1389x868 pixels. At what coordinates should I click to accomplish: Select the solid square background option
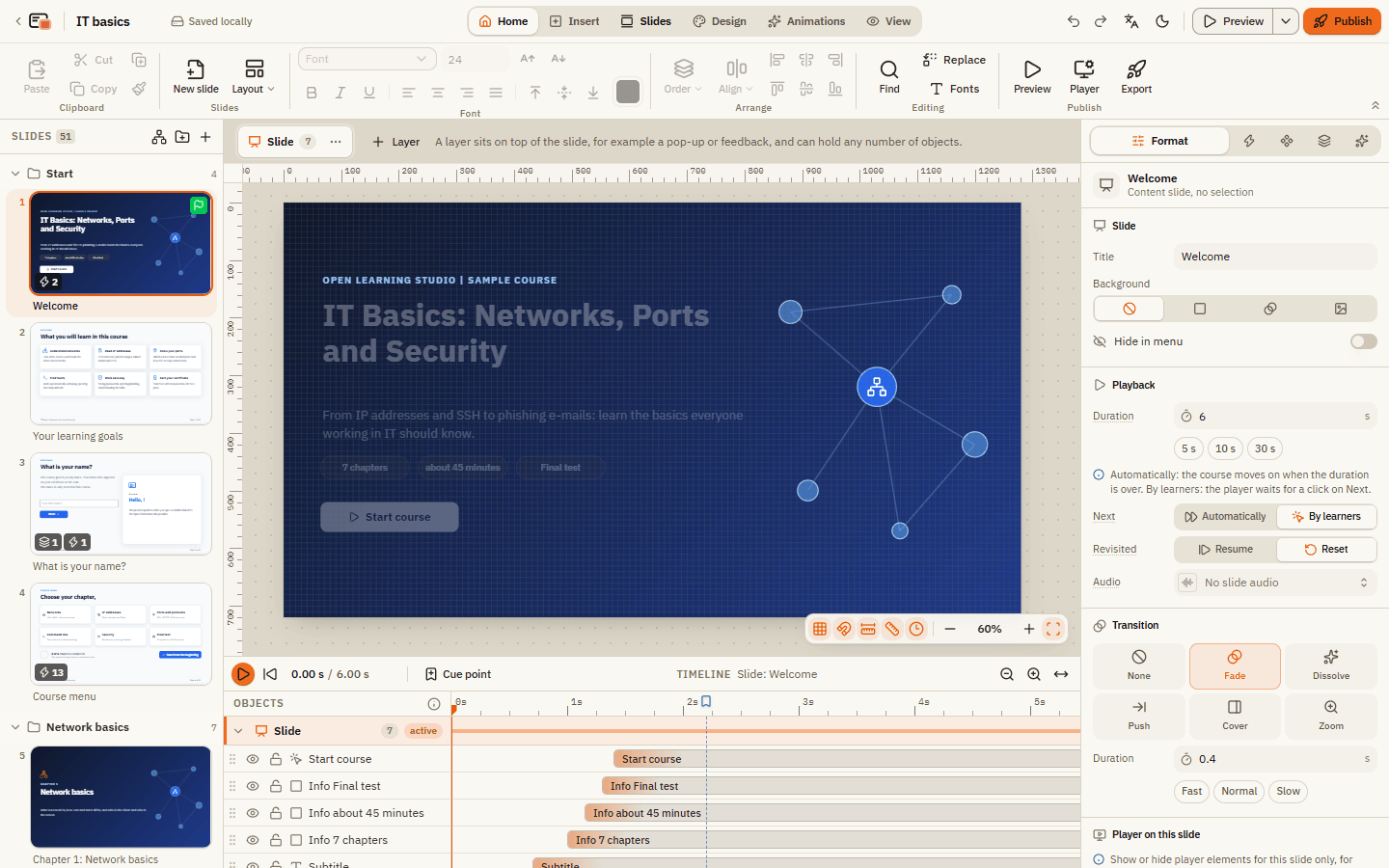(x=1200, y=309)
